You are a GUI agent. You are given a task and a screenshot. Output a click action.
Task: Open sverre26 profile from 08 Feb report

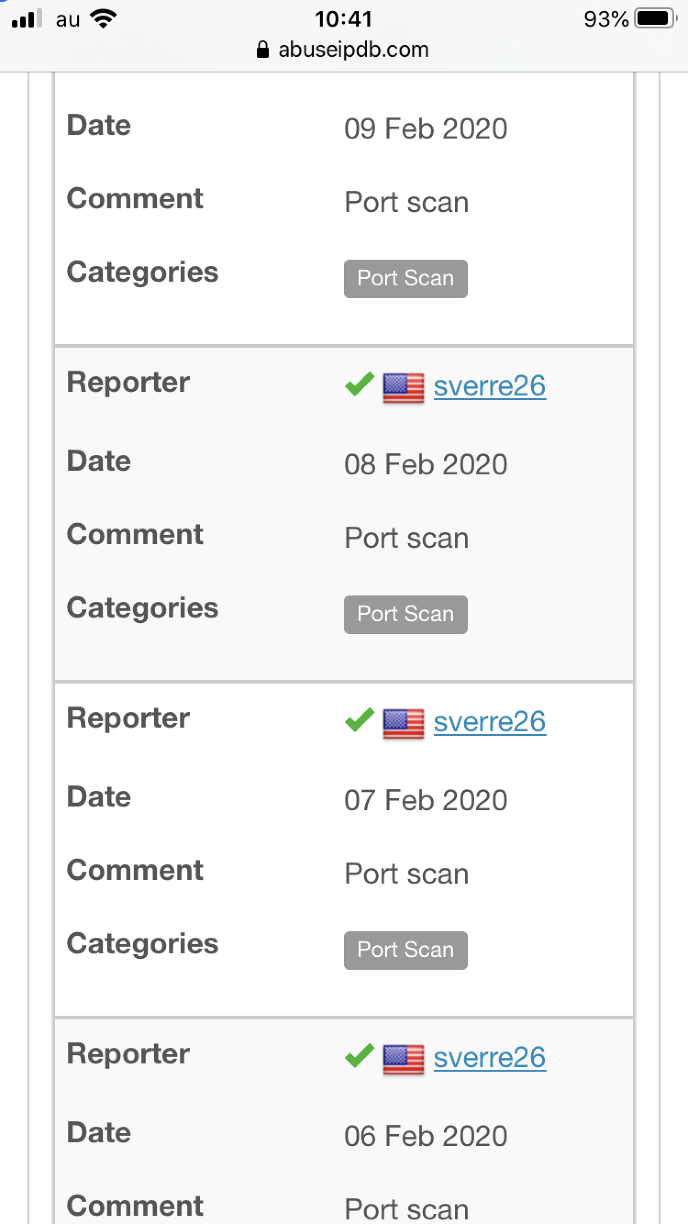490,387
